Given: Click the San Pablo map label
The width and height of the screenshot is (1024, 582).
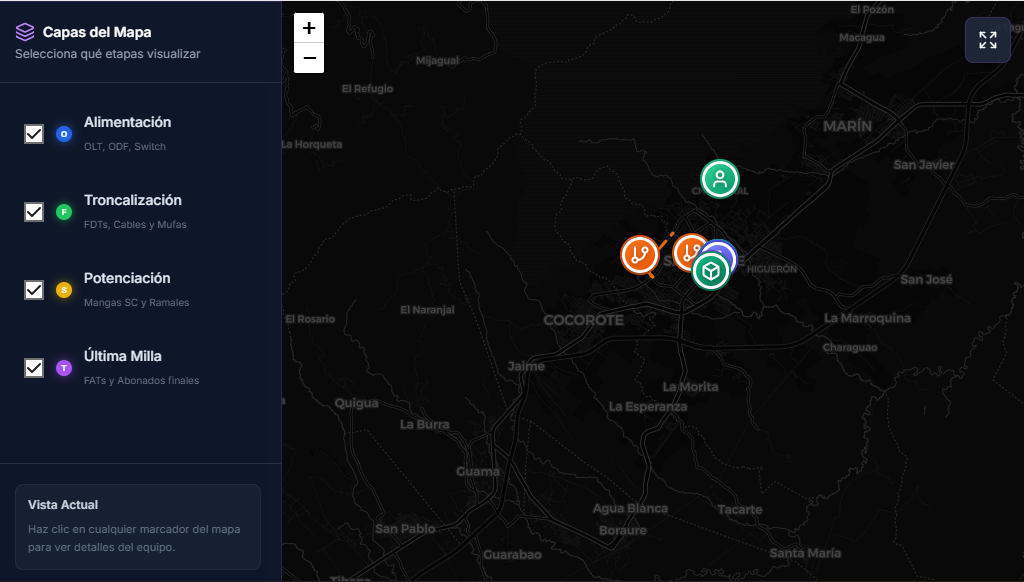Looking at the screenshot, I should (405, 529).
